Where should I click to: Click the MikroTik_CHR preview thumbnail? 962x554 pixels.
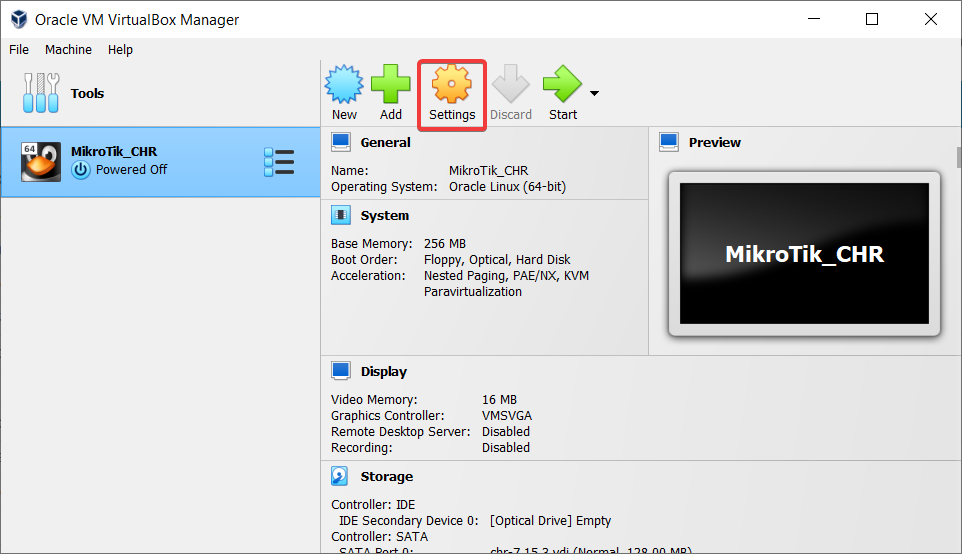(x=804, y=254)
